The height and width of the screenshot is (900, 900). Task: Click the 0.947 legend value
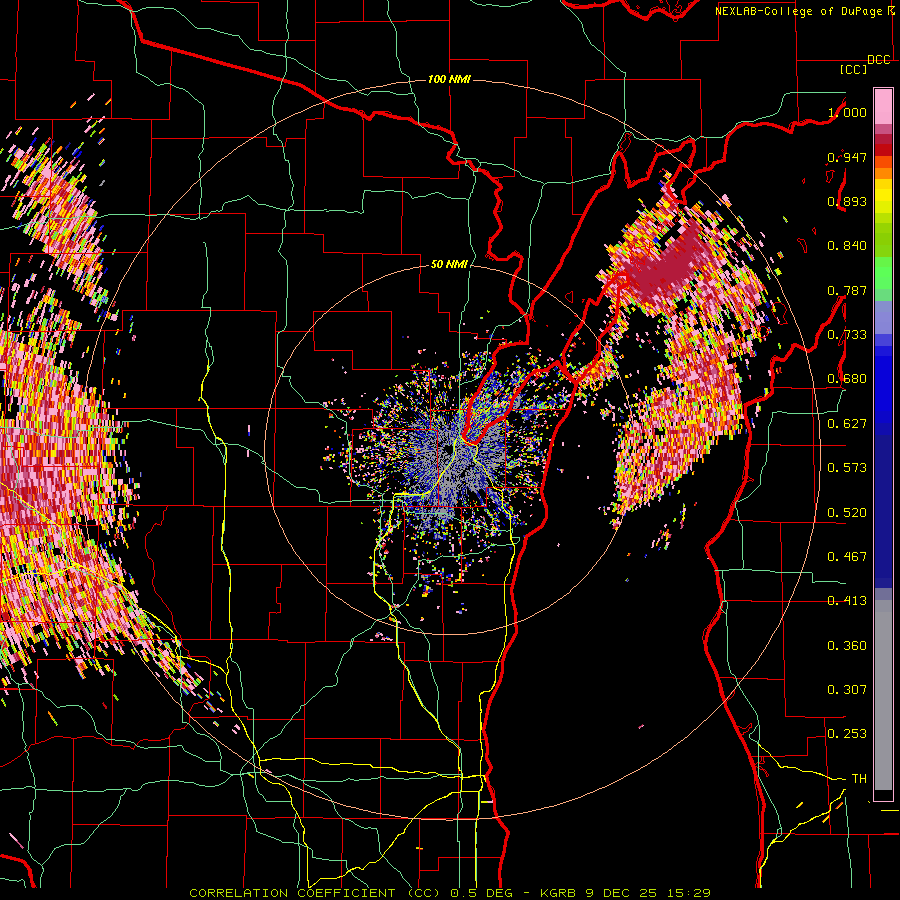tap(847, 157)
